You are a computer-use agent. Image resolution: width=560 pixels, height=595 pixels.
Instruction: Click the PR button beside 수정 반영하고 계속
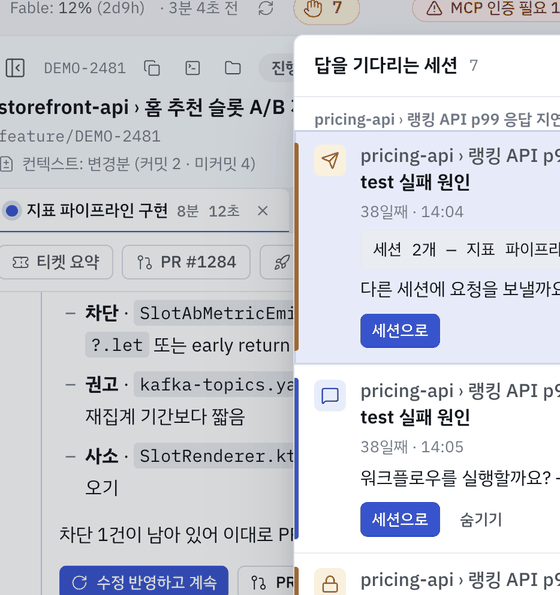click(266, 582)
